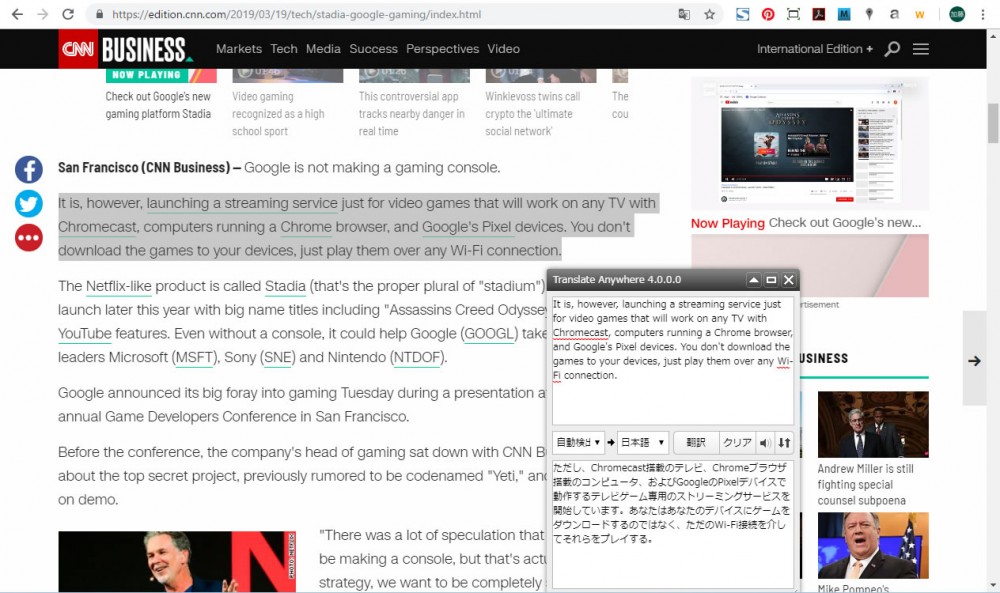Collapse the Translate Anywhere window
This screenshot has width=1000, height=593.
[x=754, y=280]
